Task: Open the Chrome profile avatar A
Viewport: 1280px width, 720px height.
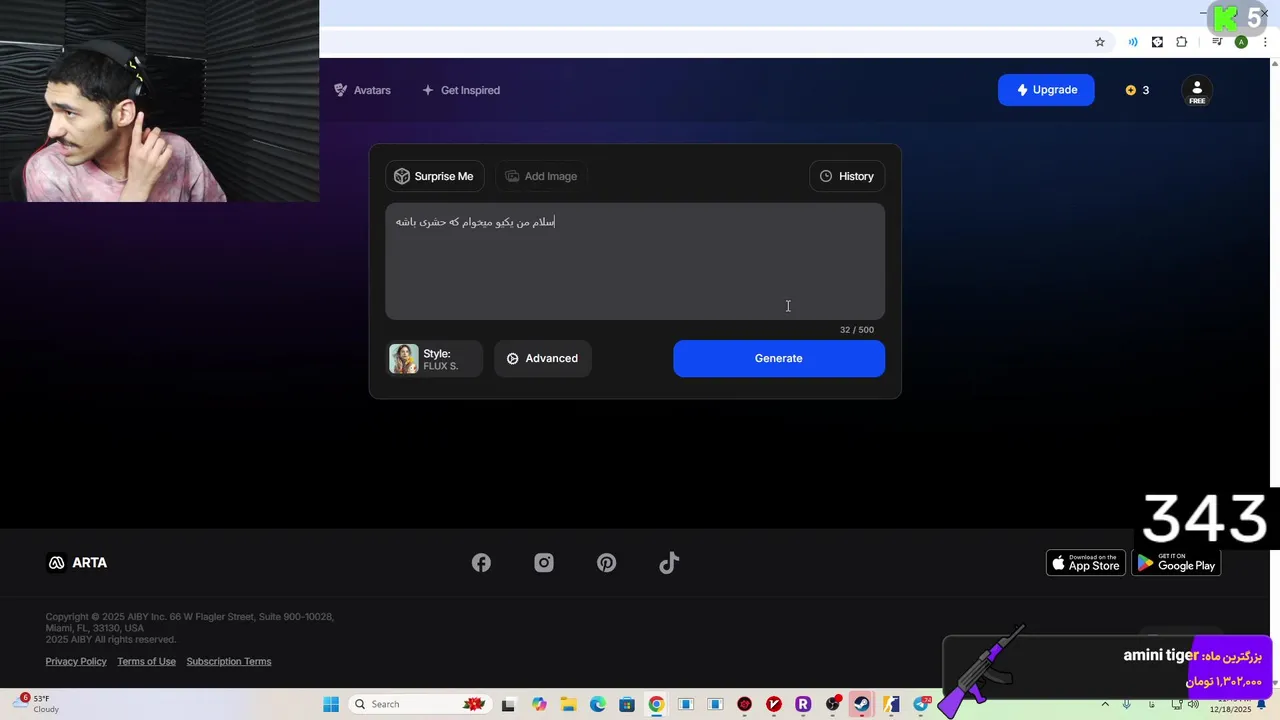Action: (x=1241, y=42)
